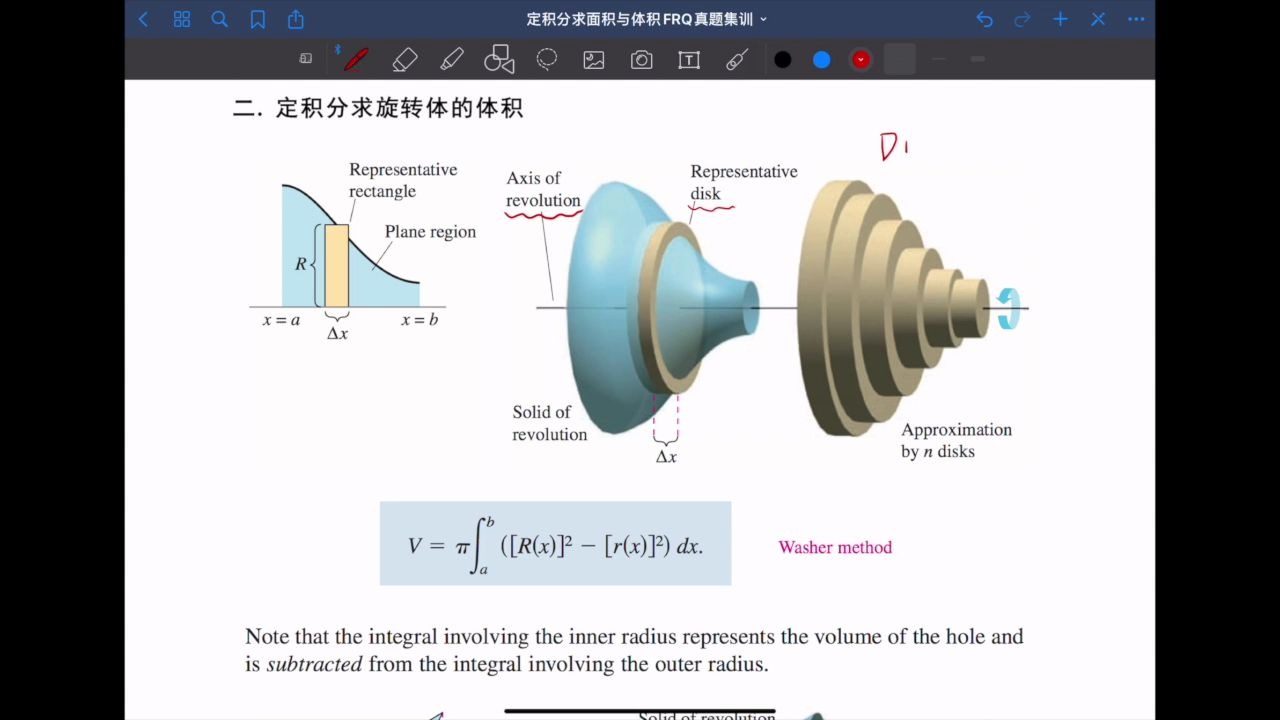The height and width of the screenshot is (720, 1280).
Task: Click the 'Axis of revolution' label
Action: click(543, 189)
